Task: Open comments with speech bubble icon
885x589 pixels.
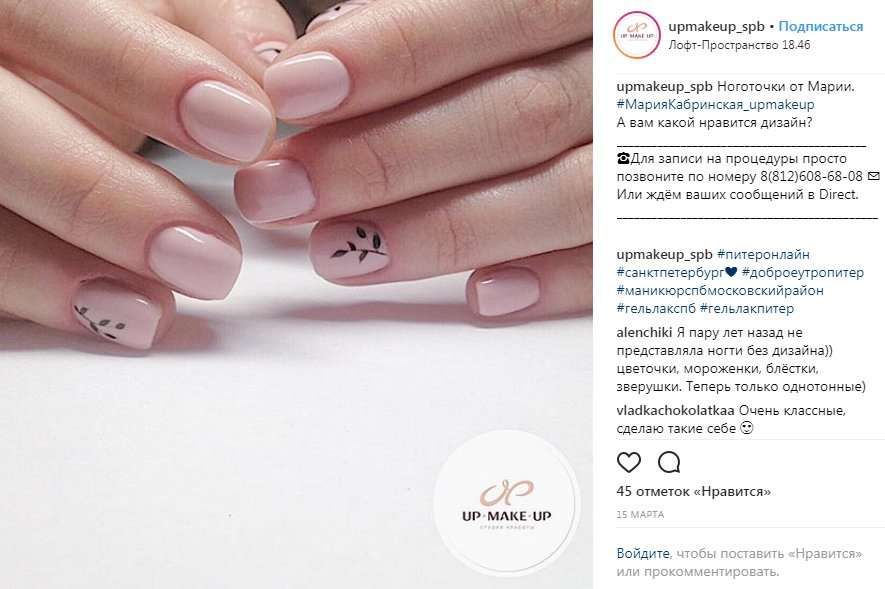Action: pos(669,463)
